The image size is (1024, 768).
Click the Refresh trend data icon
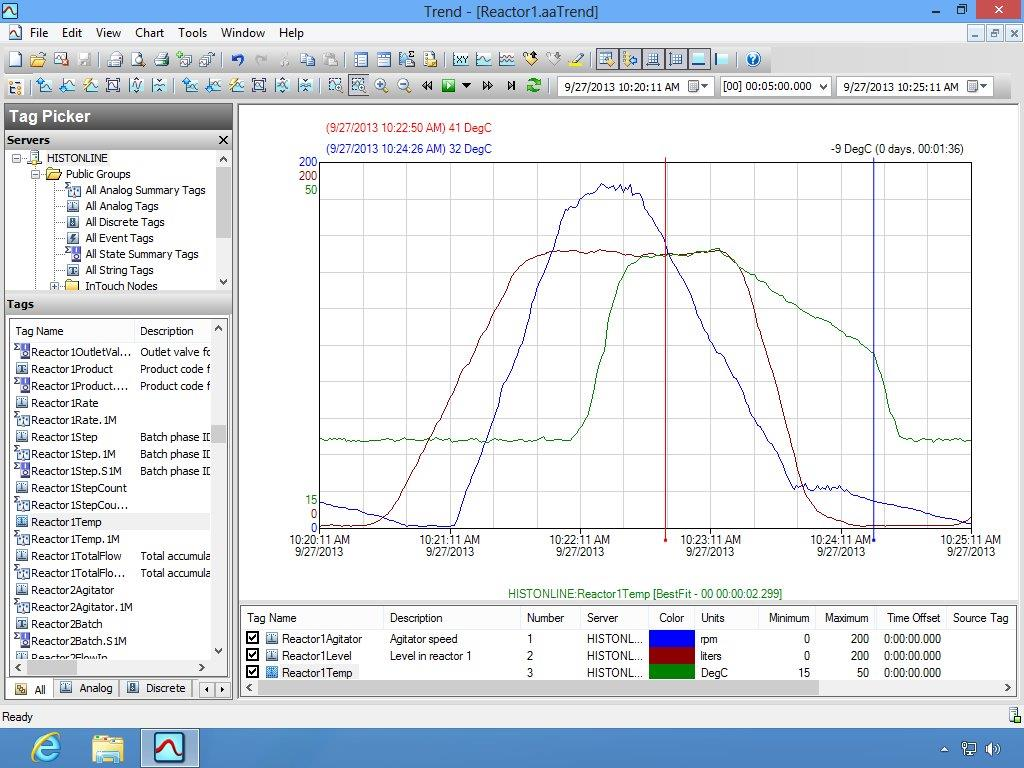(532, 86)
